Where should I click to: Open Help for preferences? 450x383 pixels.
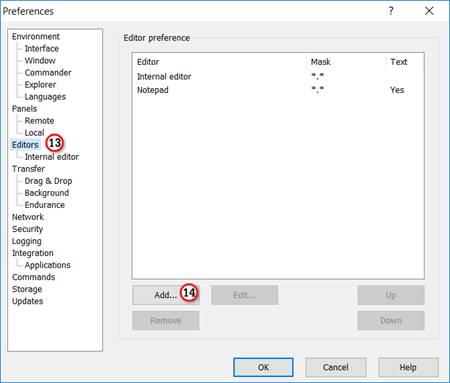(408, 367)
